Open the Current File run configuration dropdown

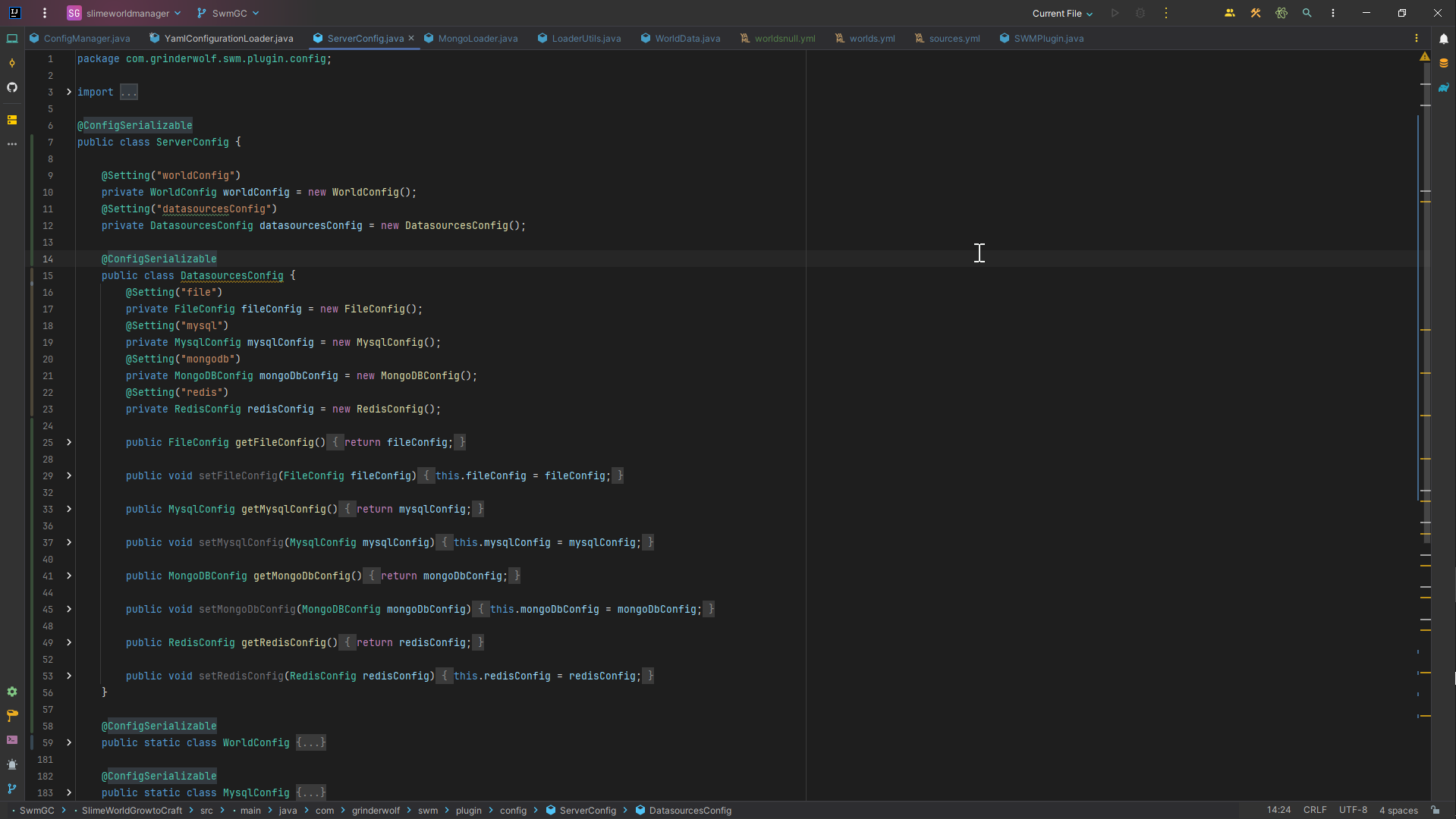pyautogui.click(x=1062, y=13)
